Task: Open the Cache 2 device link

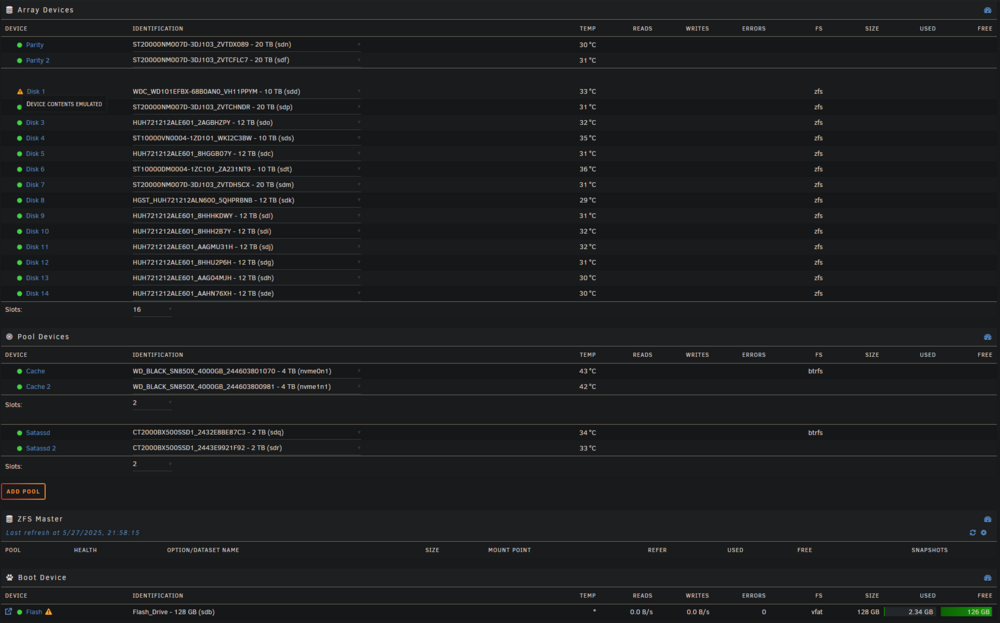Action: 38,387
